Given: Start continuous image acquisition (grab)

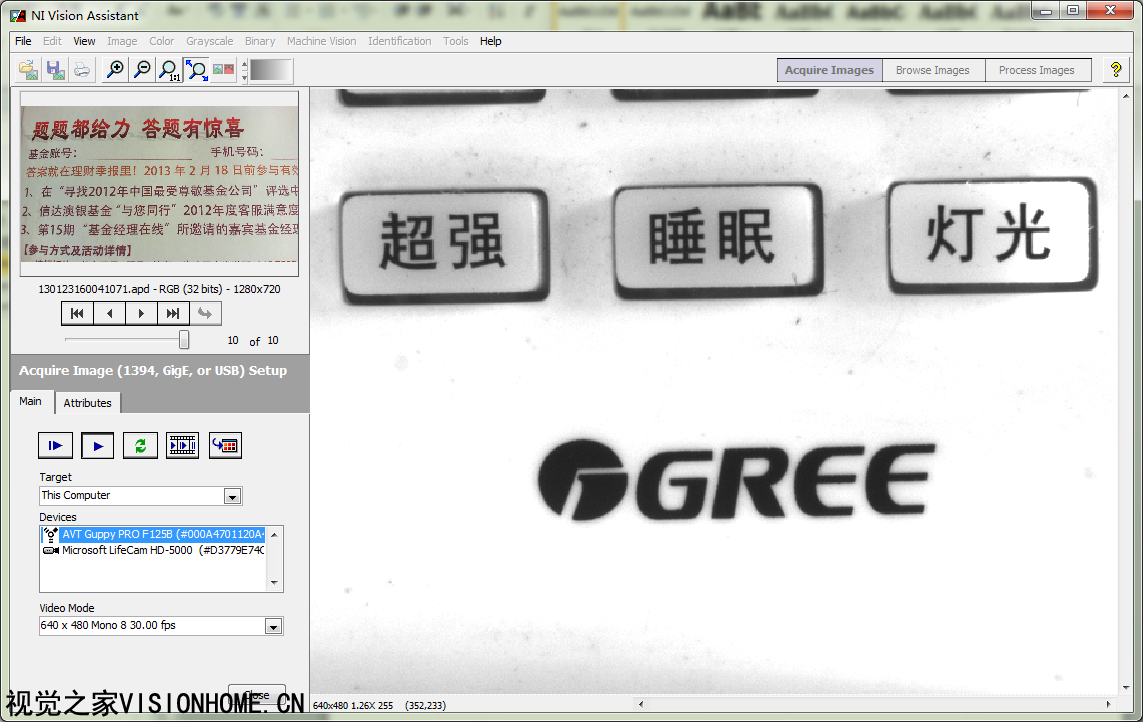Looking at the screenshot, I should click(x=98, y=446).
